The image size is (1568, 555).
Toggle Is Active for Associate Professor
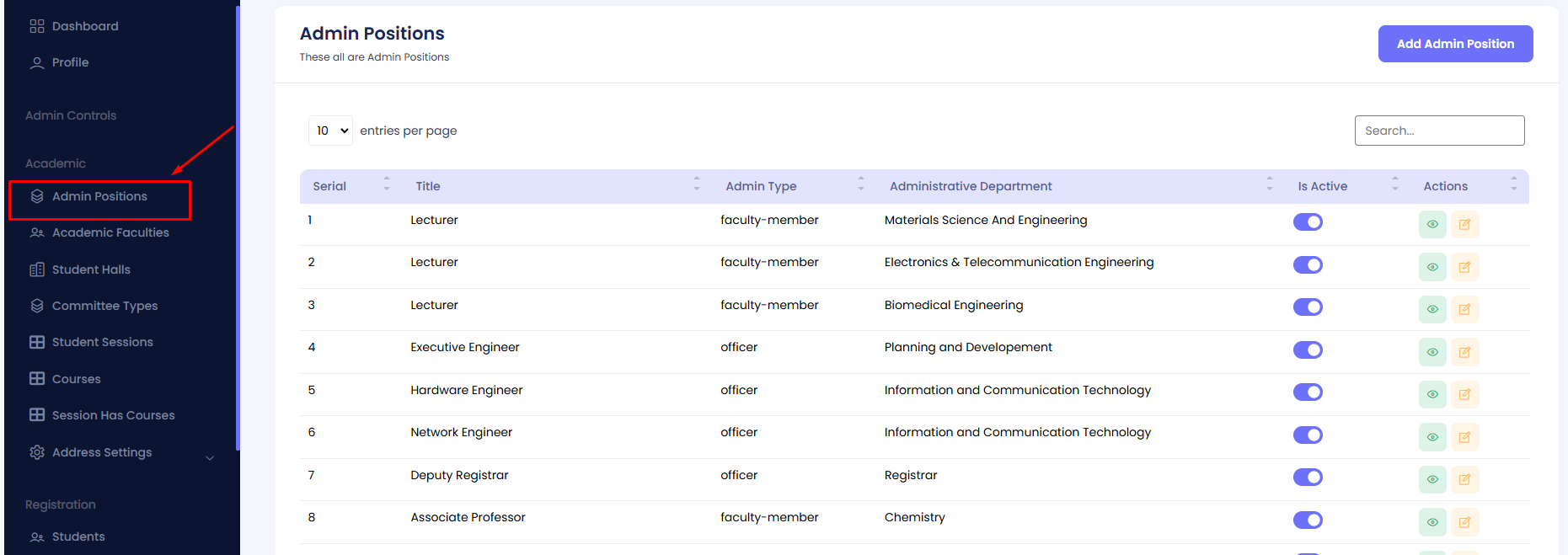1308,520
